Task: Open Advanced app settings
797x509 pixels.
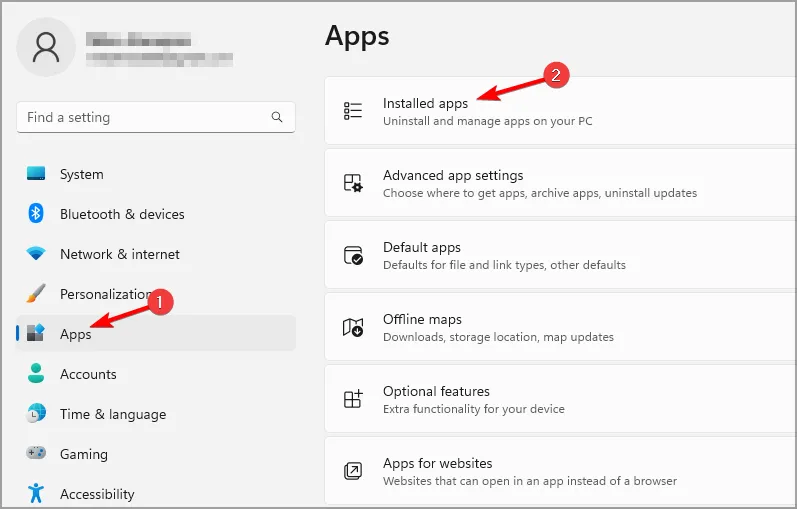Action: click(x=561, y=183)
